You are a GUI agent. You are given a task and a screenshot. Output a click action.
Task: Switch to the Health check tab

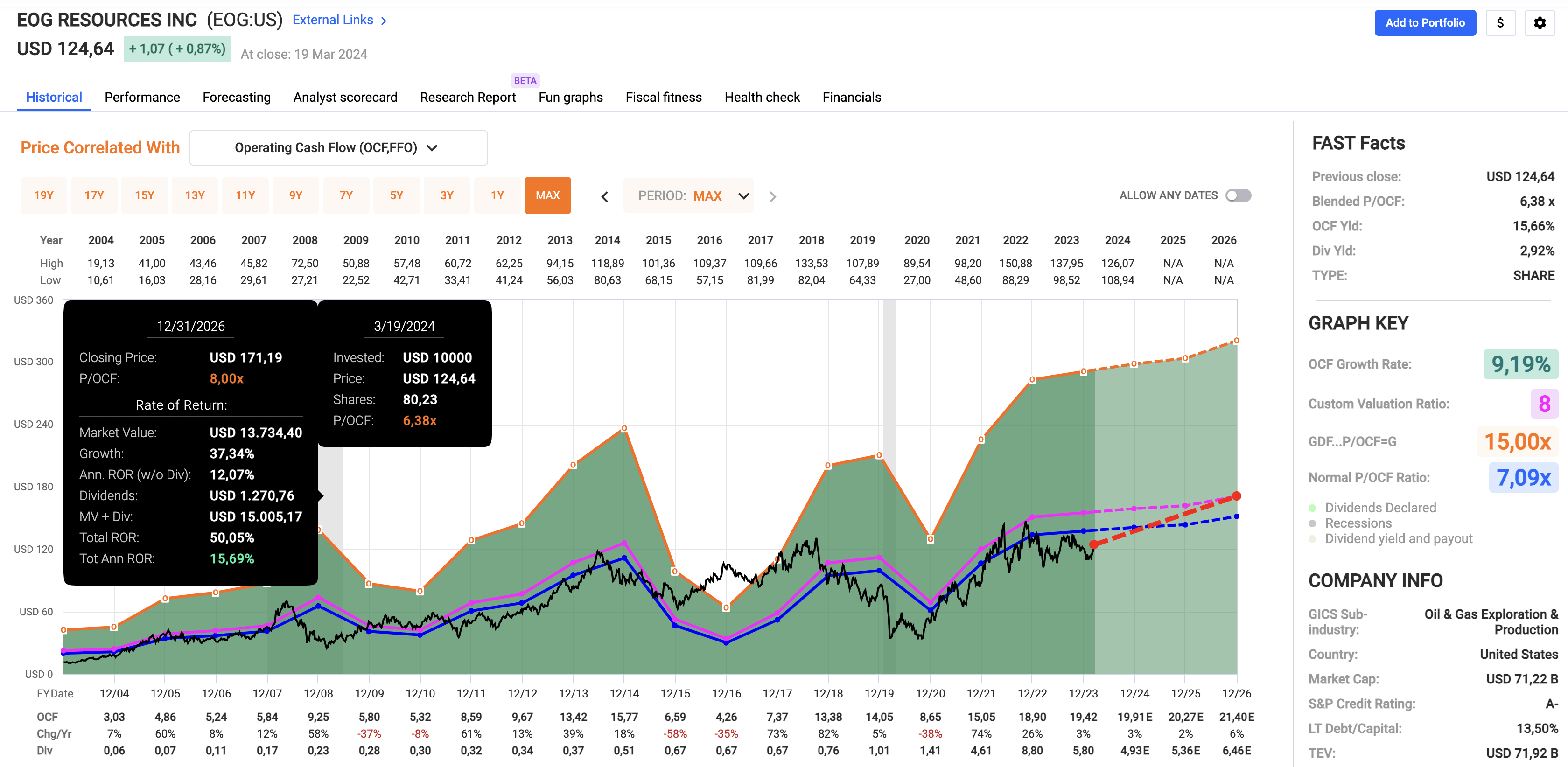[x=762, y=97]
